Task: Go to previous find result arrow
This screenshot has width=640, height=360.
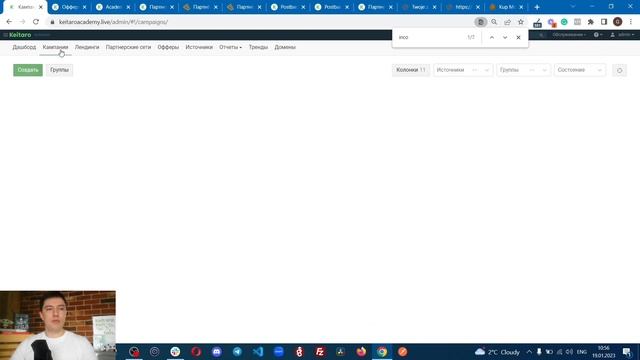Action: point(492,38)
